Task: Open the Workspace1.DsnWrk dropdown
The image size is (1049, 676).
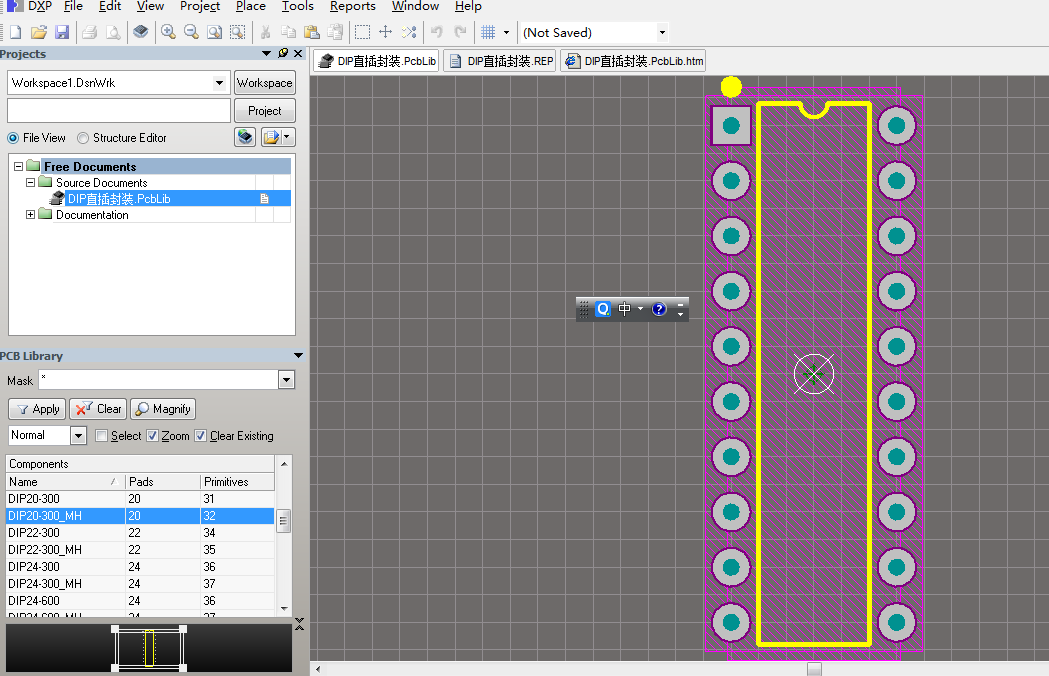Action: point(219,83)
